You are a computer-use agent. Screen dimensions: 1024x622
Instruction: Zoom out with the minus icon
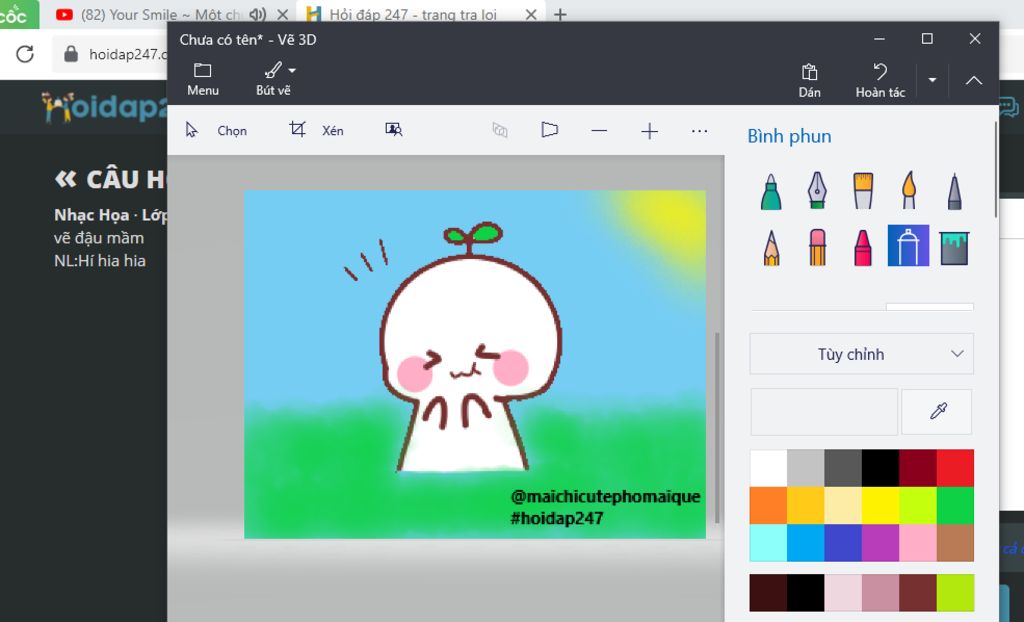[x=599, y=131]
